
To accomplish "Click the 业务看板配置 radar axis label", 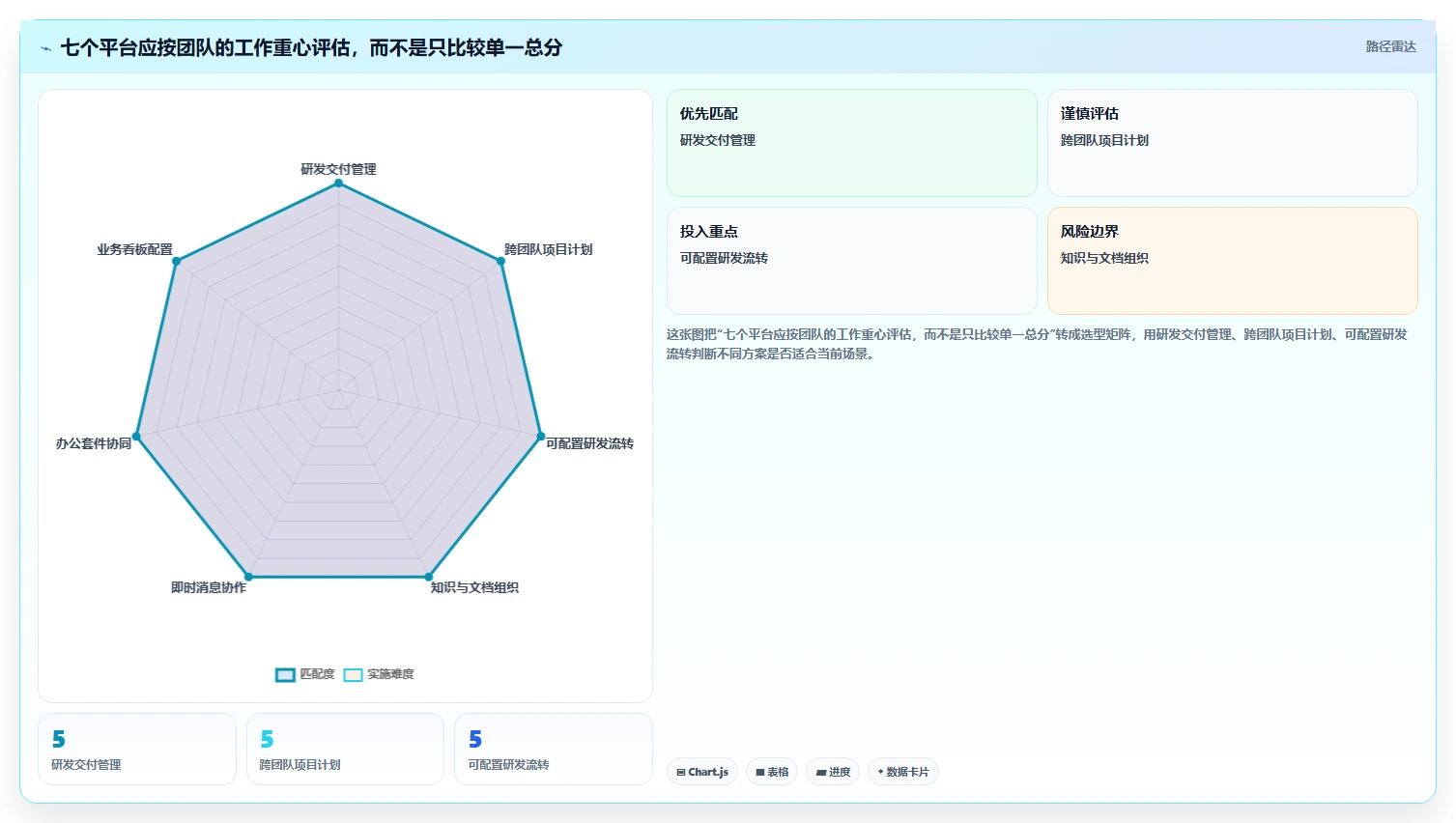I will coord(134,249).
